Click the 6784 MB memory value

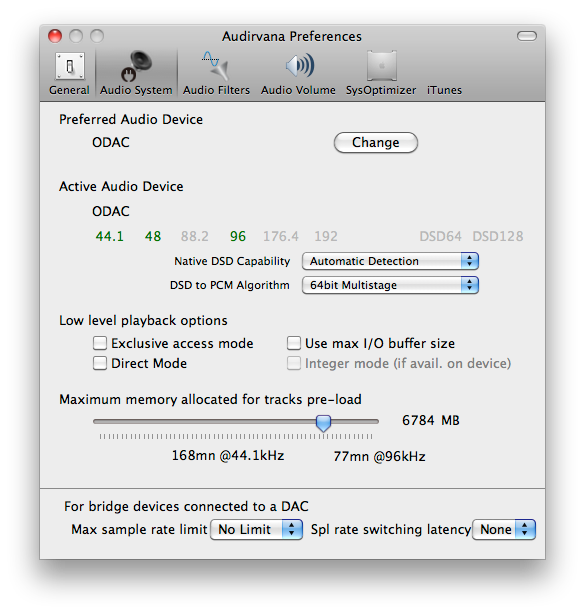point(431,421)
